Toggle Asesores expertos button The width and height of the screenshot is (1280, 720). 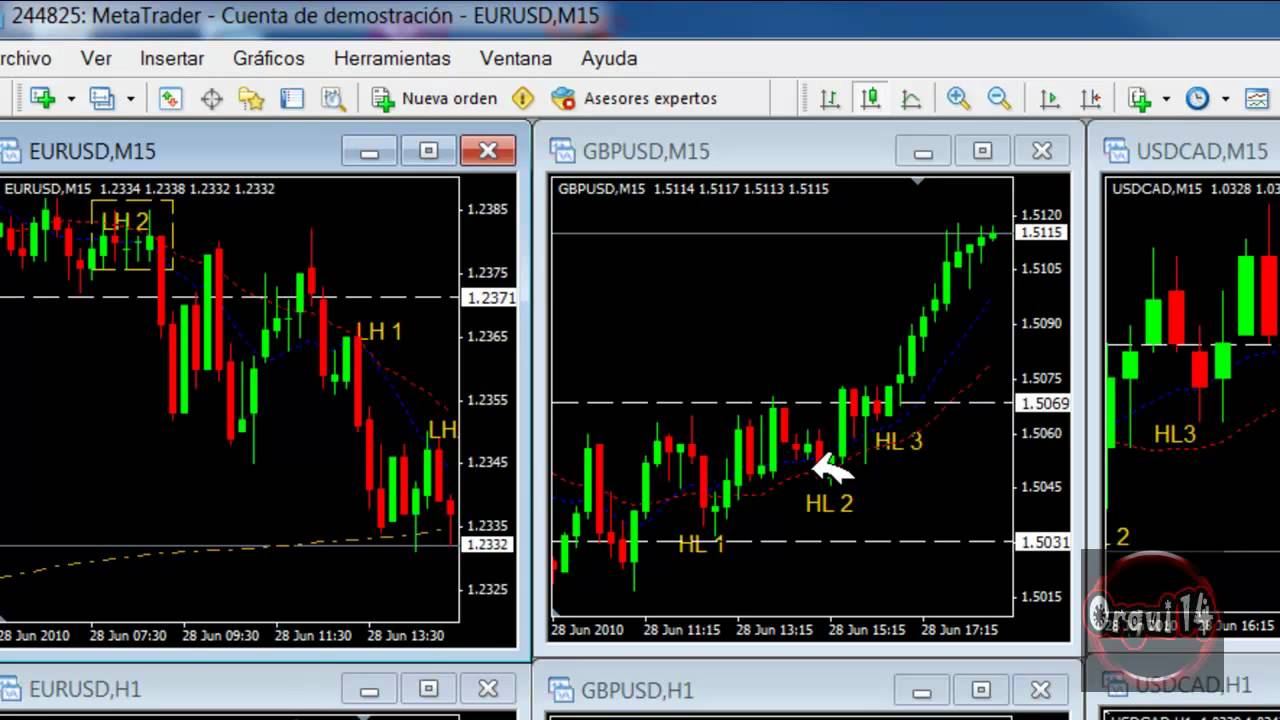click(634, 98)
